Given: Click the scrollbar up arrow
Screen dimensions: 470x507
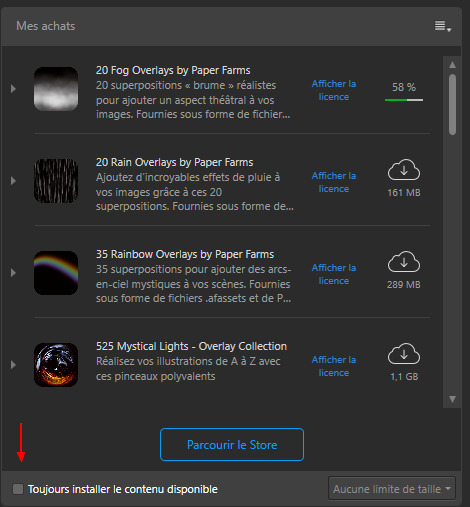Looking at the screenshot, I should coord(452,65).
